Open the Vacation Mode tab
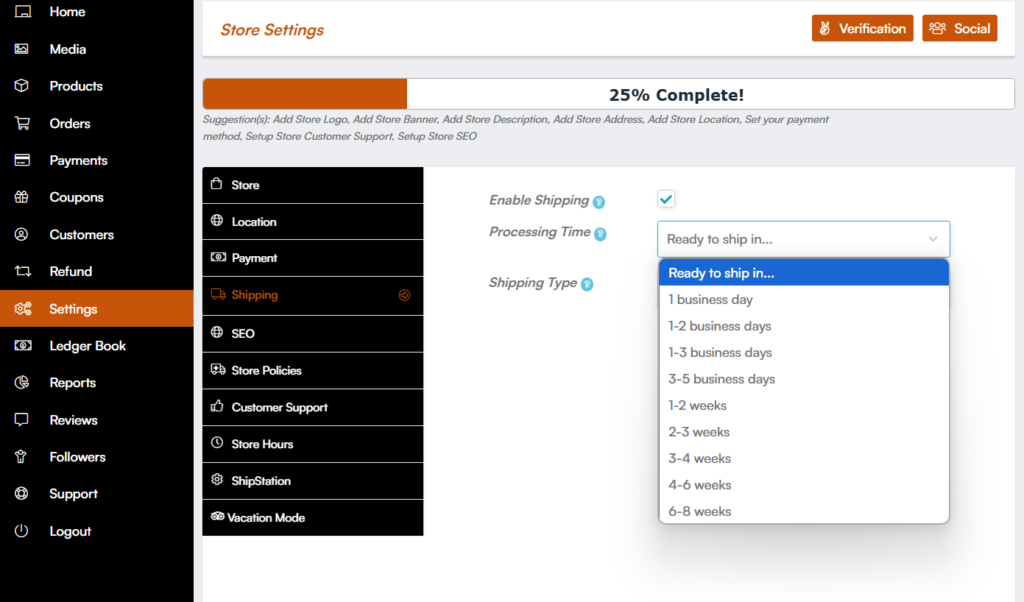1024x602 pixels. point(266,518)
